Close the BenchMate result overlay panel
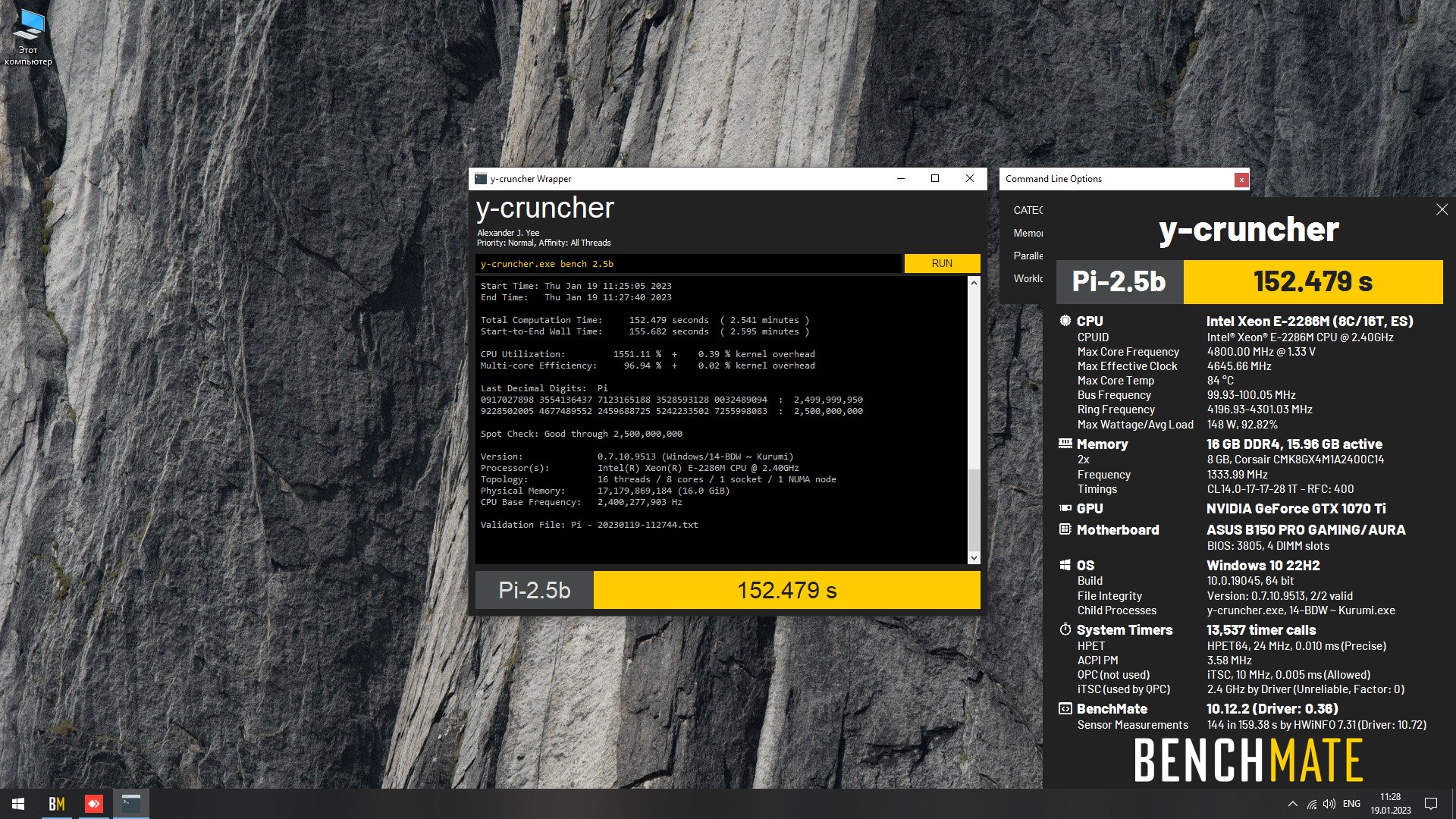 point(1442,209)
